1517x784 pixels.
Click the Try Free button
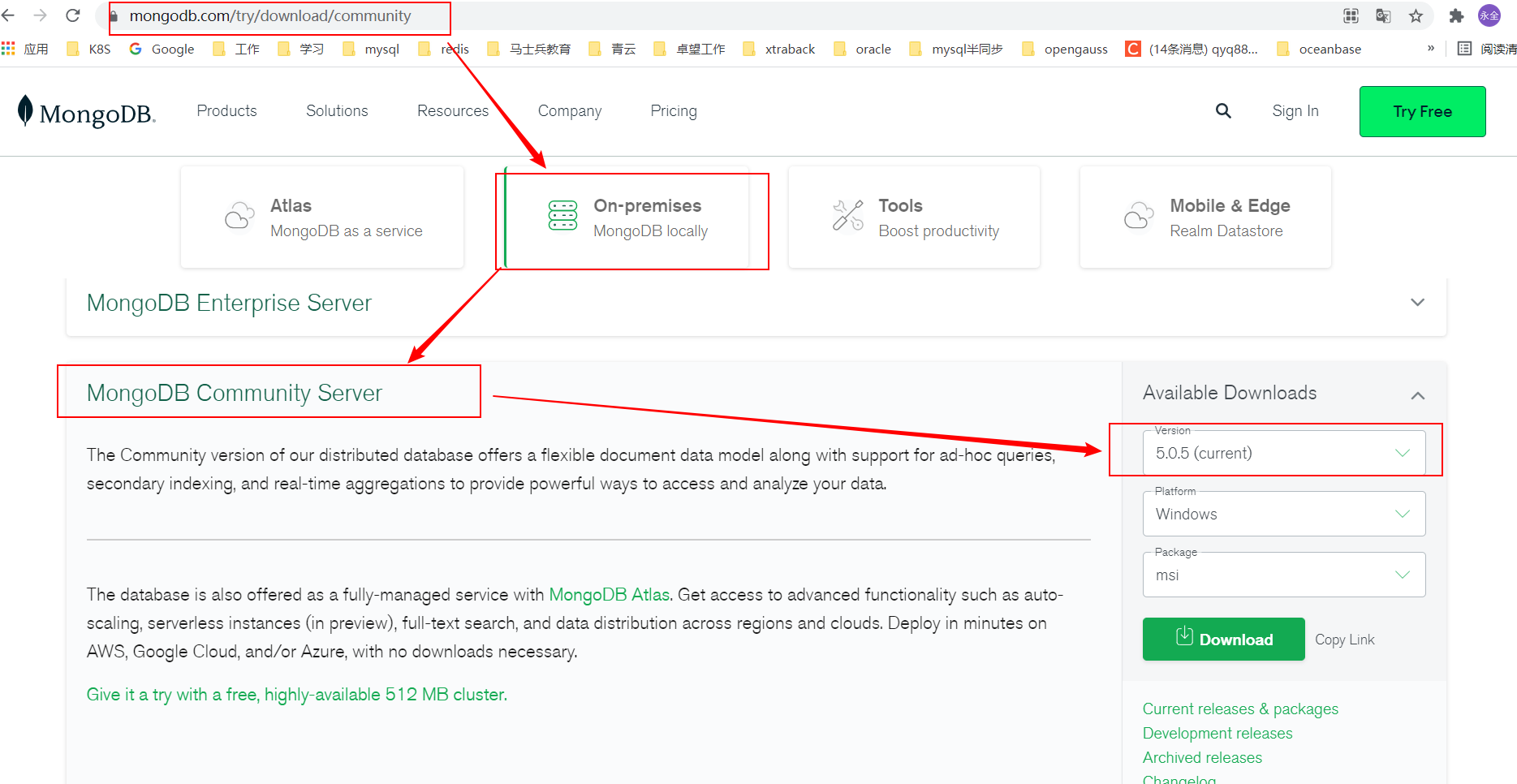(1421, 111)
